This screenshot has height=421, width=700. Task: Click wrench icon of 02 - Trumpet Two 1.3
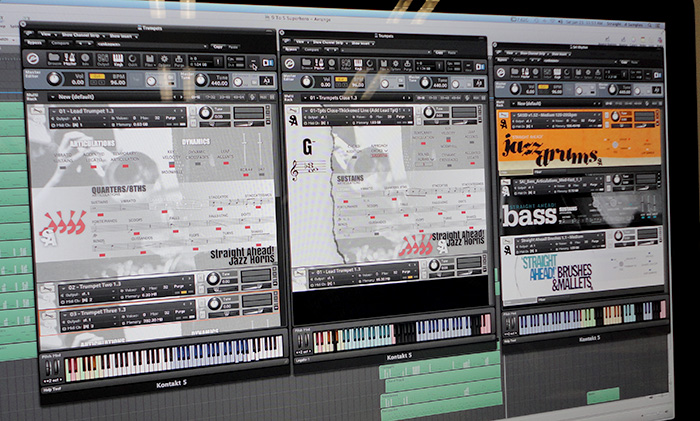point(47,289)
